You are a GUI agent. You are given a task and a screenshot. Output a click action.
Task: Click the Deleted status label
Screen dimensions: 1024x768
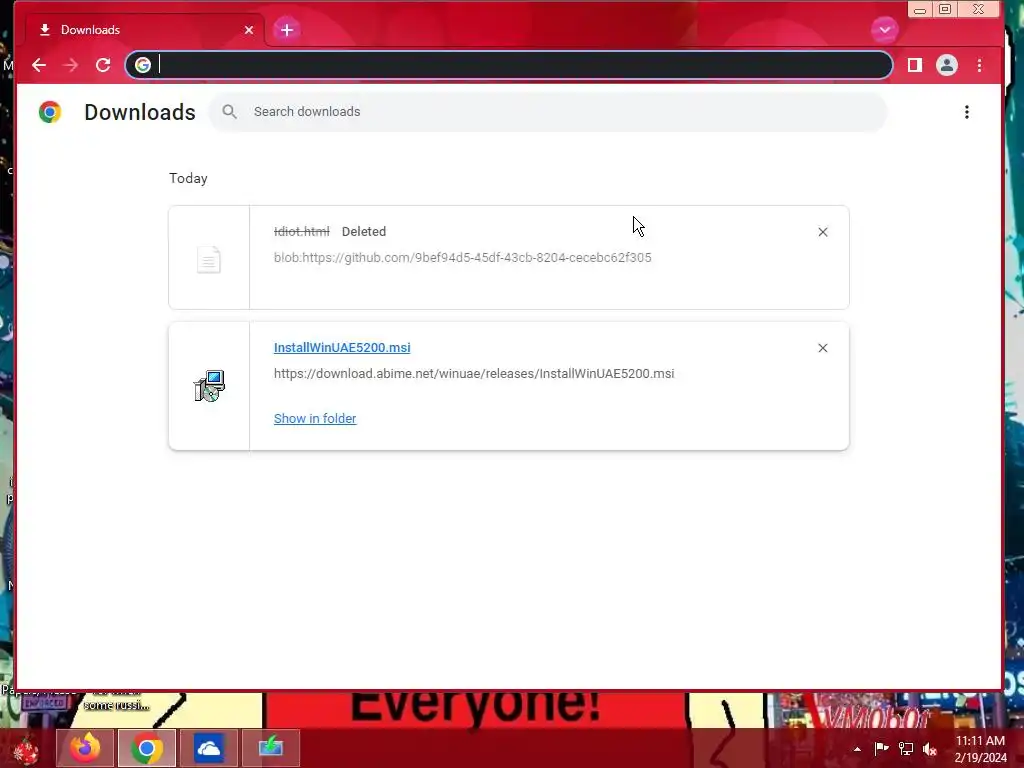click(x=364, y=232)
